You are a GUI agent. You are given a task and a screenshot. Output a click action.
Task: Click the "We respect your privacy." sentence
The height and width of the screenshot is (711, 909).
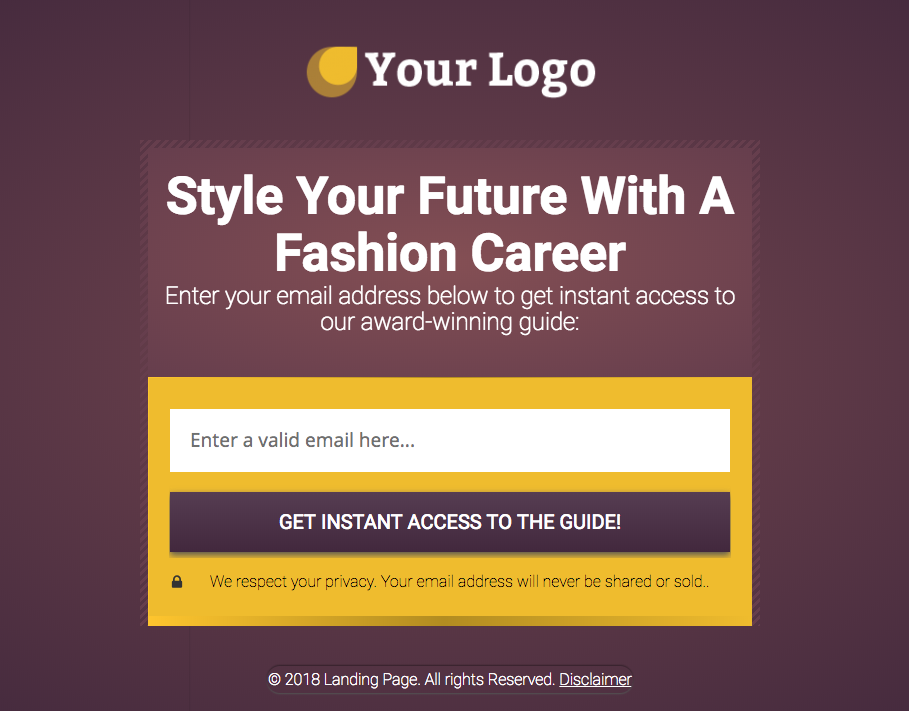(x=293, y=581)
